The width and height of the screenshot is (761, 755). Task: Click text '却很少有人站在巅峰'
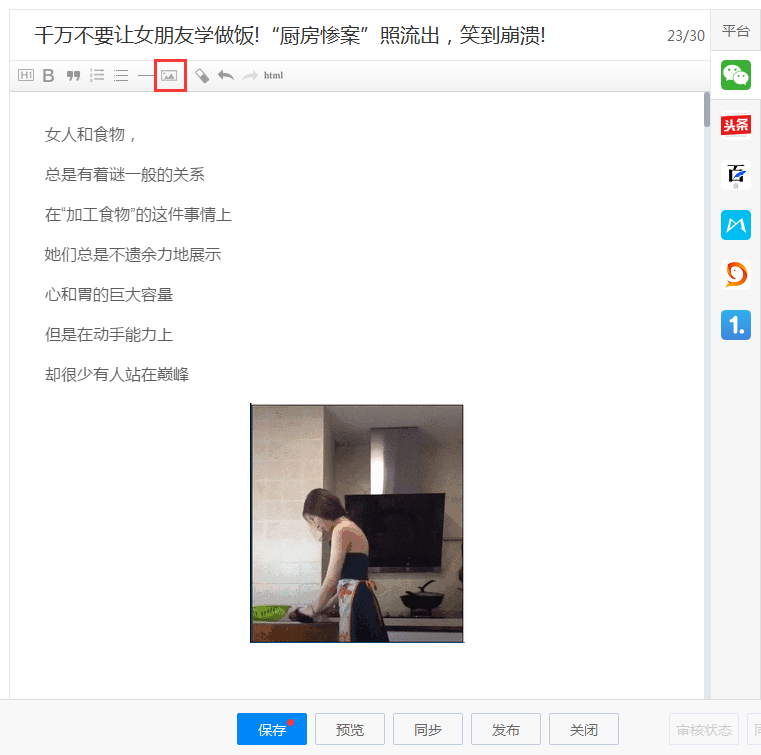coord(117,375)
